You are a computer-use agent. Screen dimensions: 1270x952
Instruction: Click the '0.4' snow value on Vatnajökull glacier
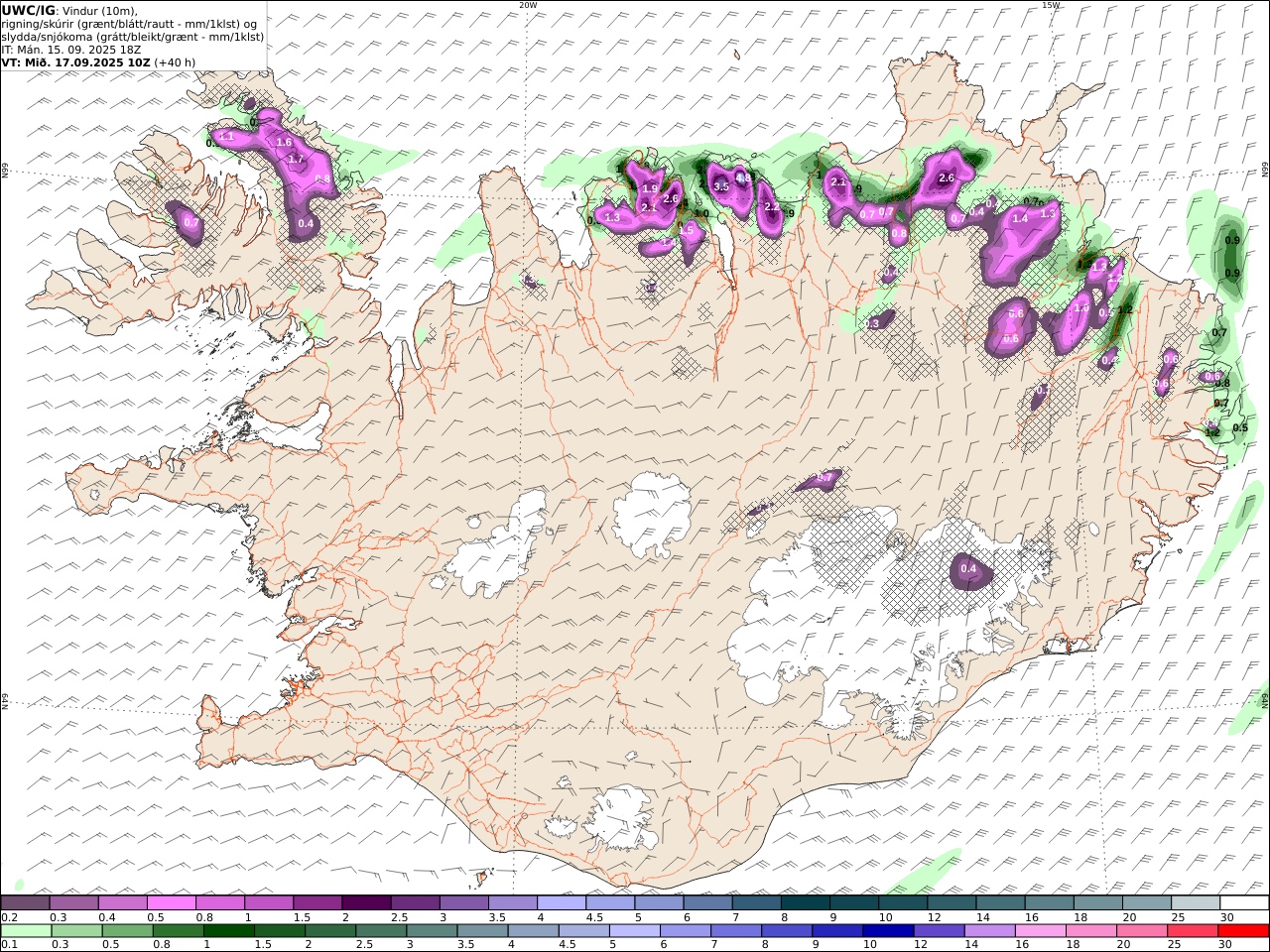point(969,569)
